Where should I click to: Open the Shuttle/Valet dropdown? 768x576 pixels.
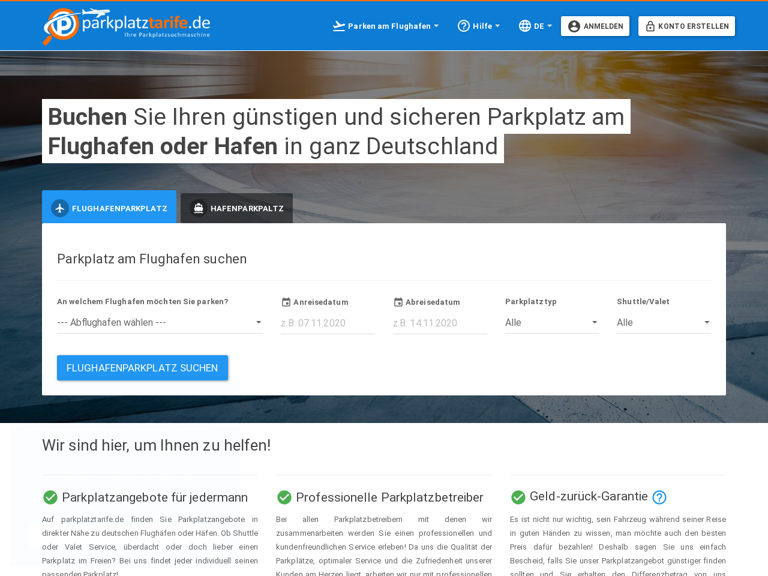(x=663, y=322)
